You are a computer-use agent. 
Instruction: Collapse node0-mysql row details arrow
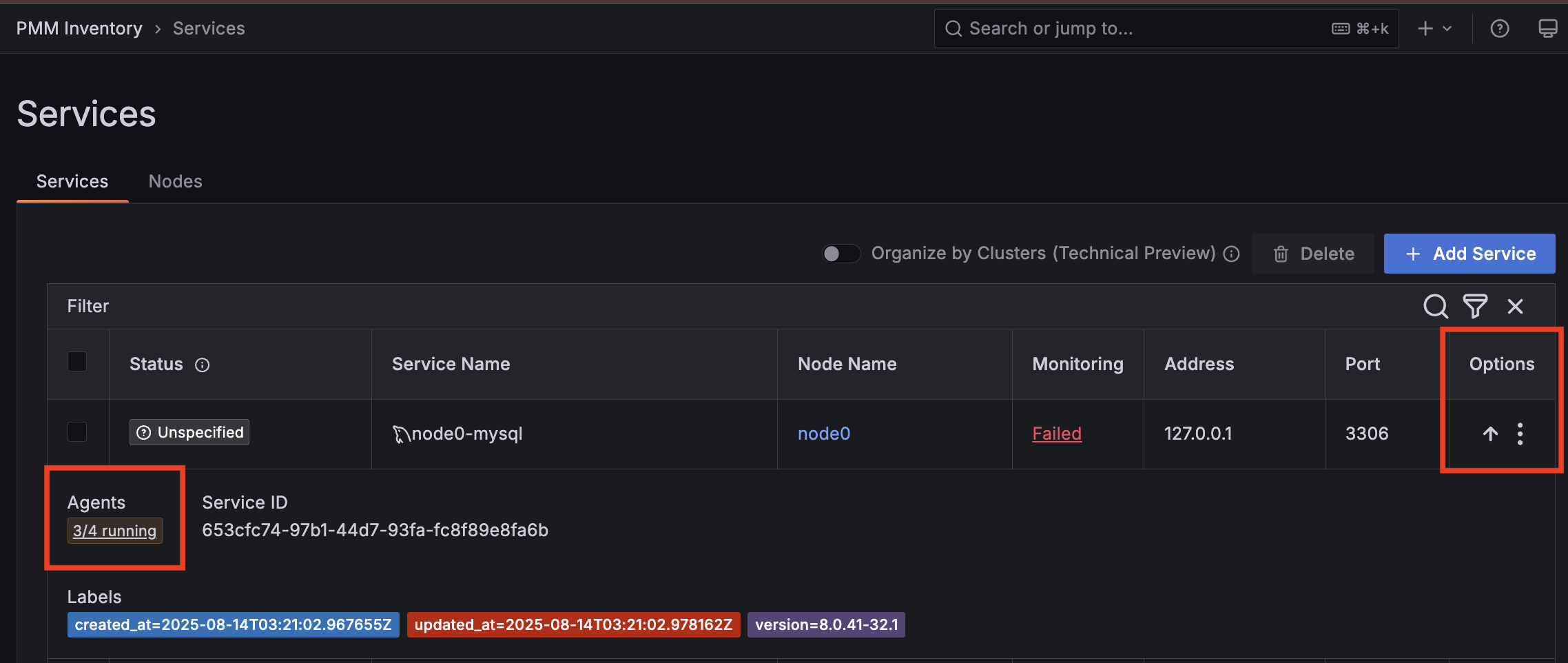pos(1490,433)
